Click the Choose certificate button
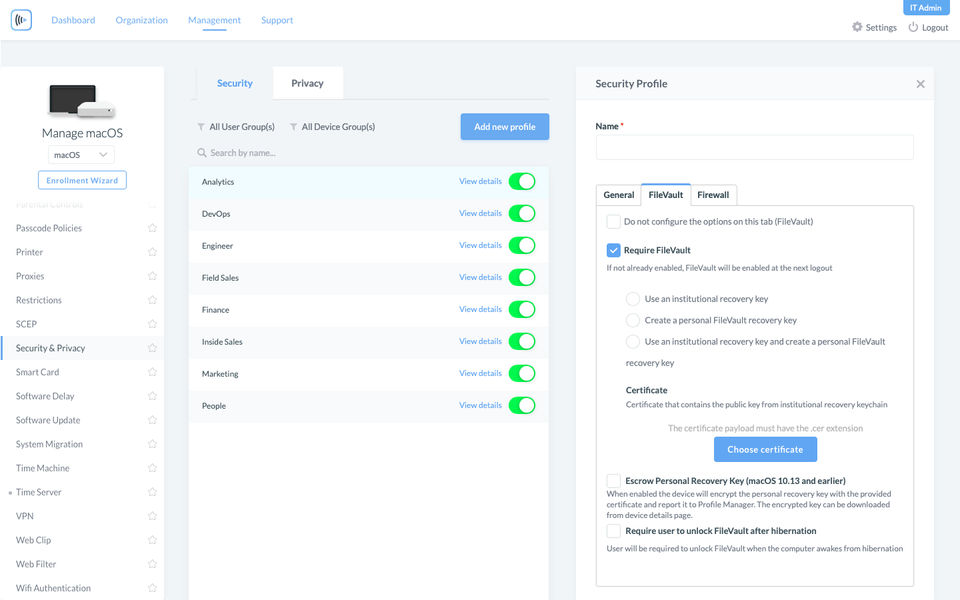The height and width of the screenshot is (600, 960). pyautogui.click(x=765, y=449)
